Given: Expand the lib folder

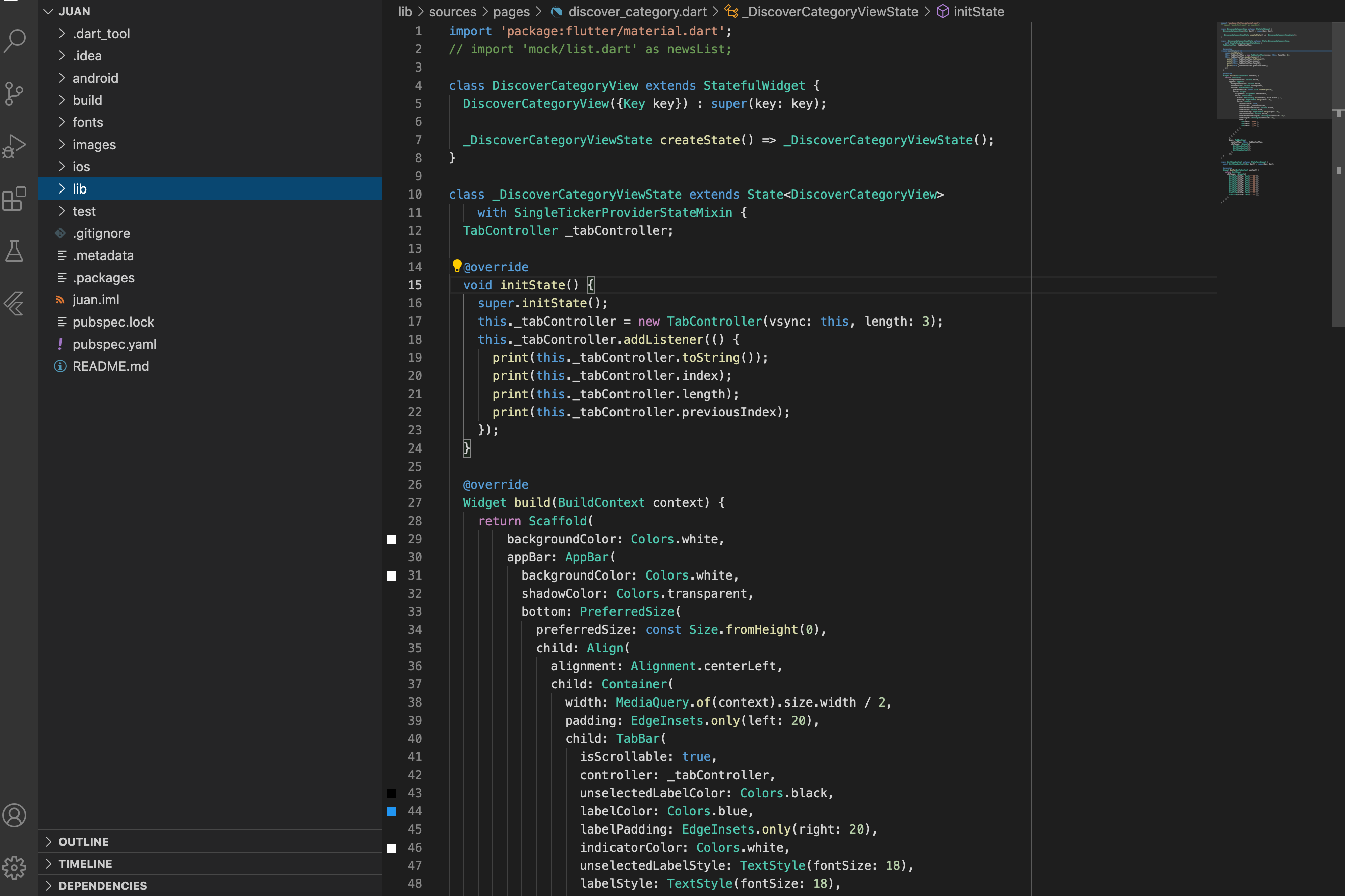Looking at the screenshot, I should point(80,188).
